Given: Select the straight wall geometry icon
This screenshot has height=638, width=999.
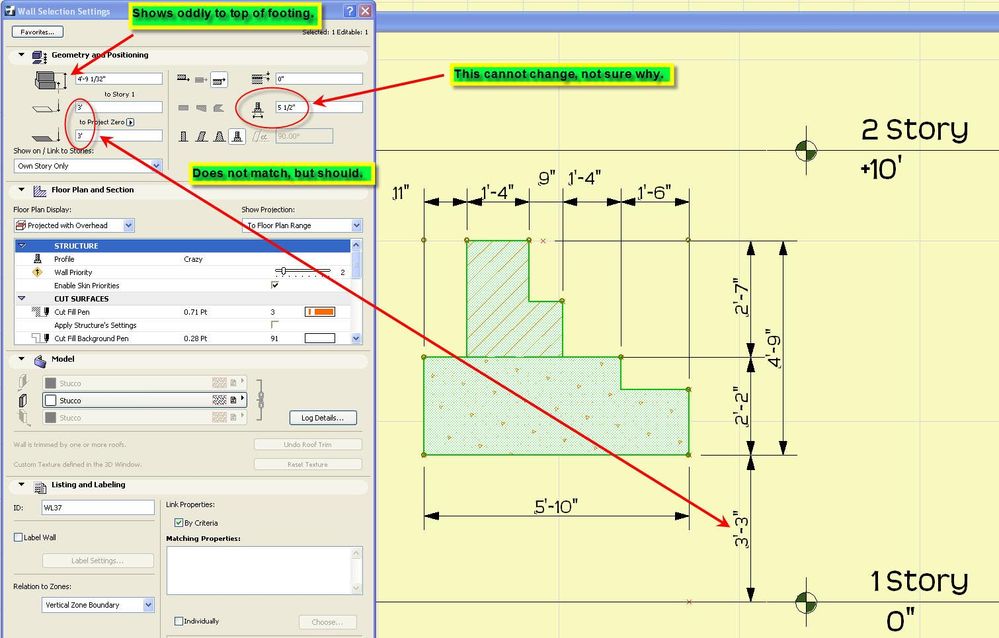Looking at the screenshot, I should pyautogui.click(x=183, y=108).
